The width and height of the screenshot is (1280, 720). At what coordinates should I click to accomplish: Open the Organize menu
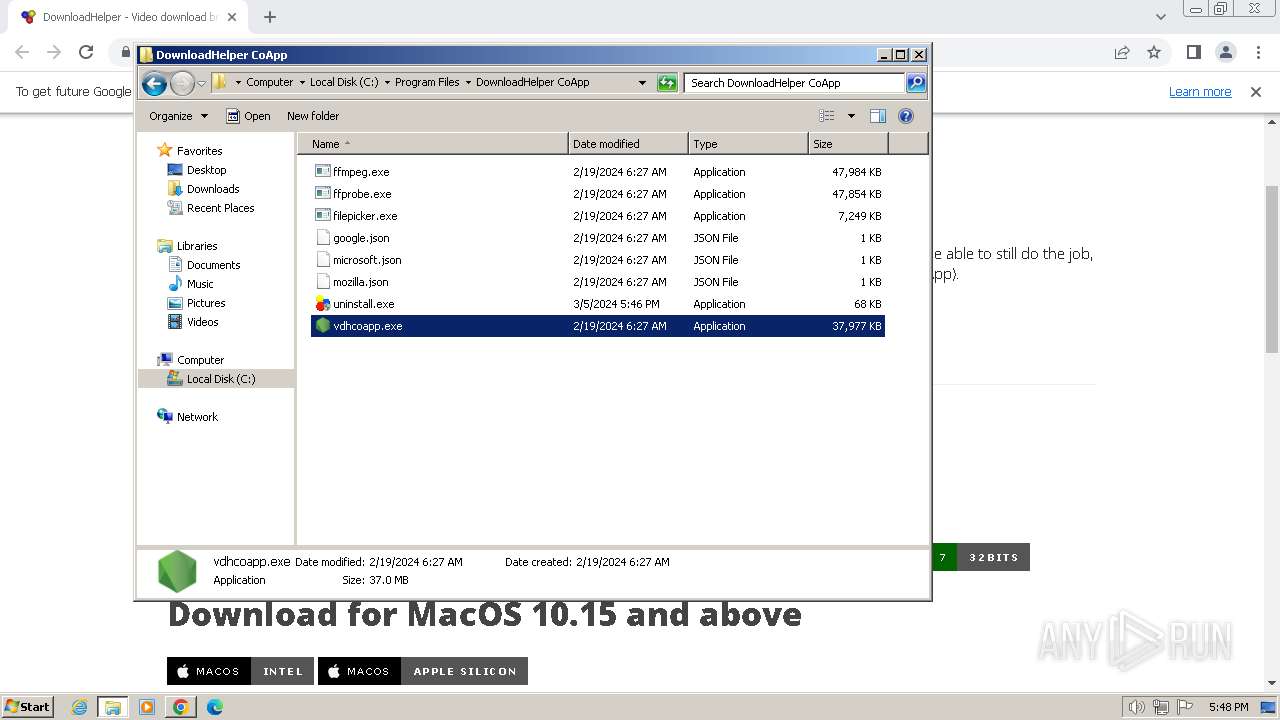(178, 116)
